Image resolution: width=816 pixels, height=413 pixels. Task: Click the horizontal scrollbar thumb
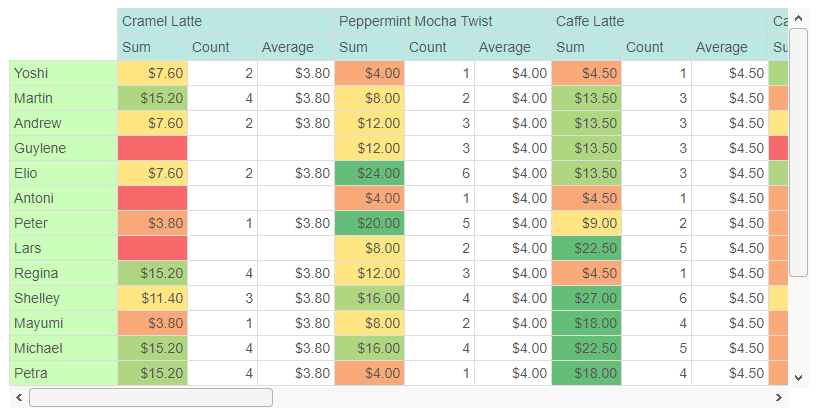click(151, 397)
